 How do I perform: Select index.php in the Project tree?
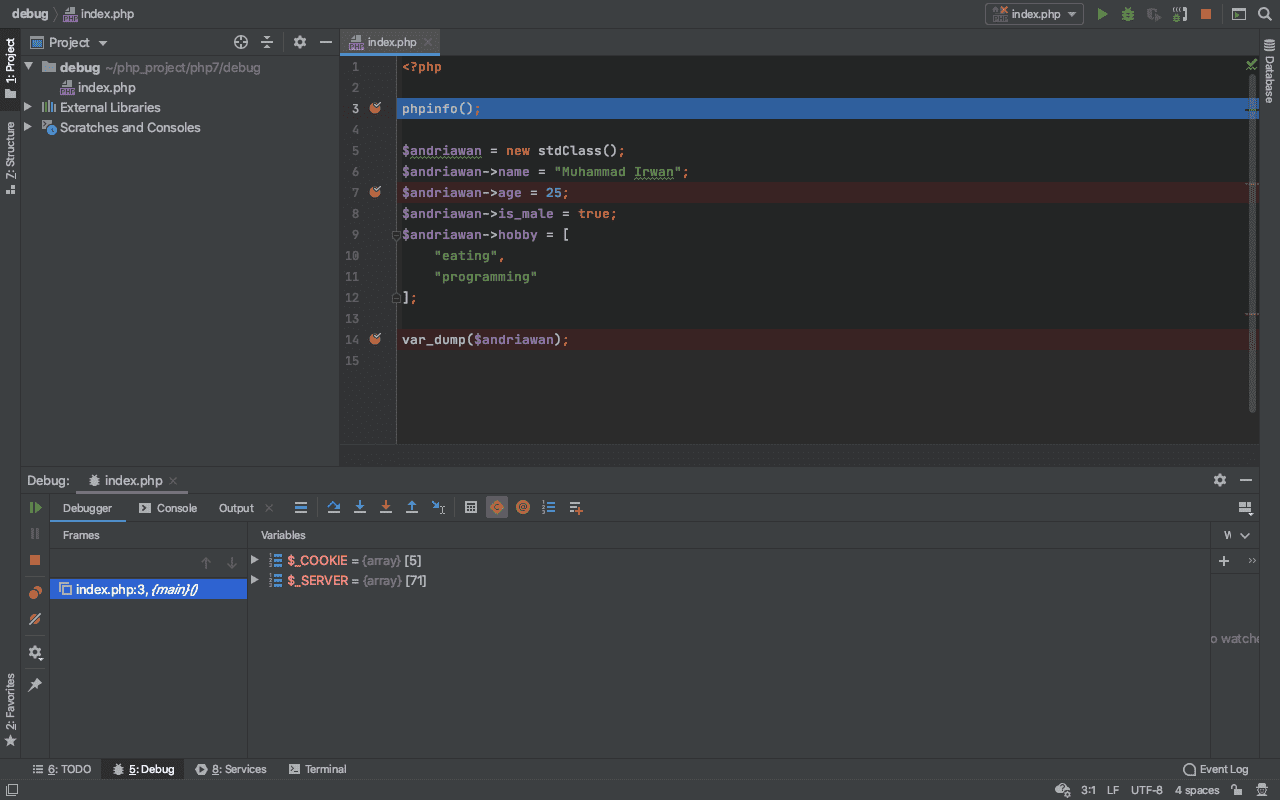(x=106, y=87)
